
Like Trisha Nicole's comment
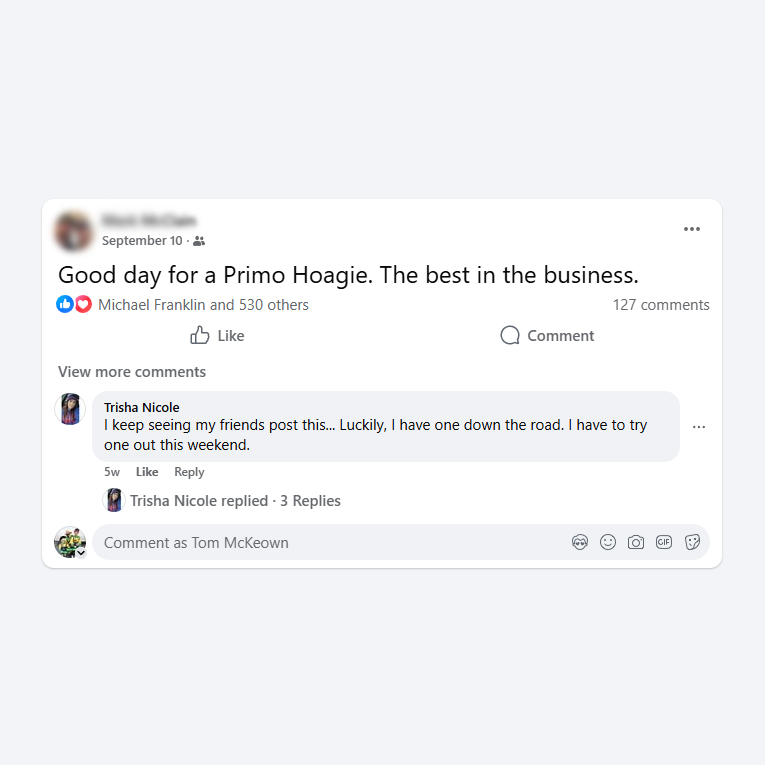coord(147,472)
